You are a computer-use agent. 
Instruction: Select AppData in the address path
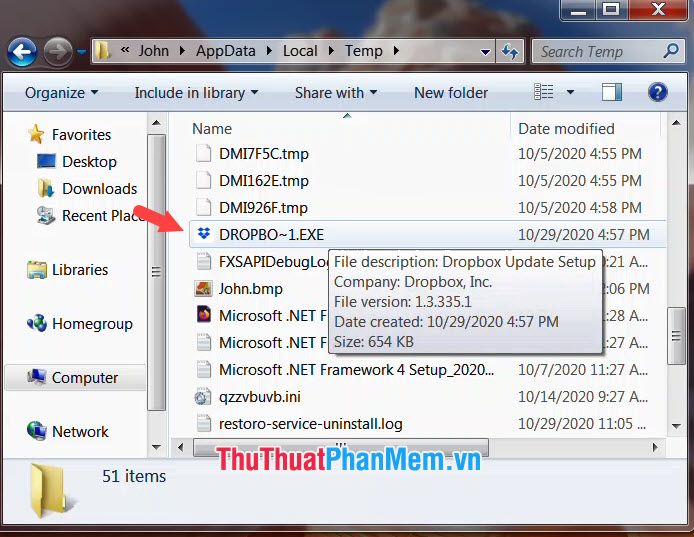pyautogui.click(x=226, y=51)
